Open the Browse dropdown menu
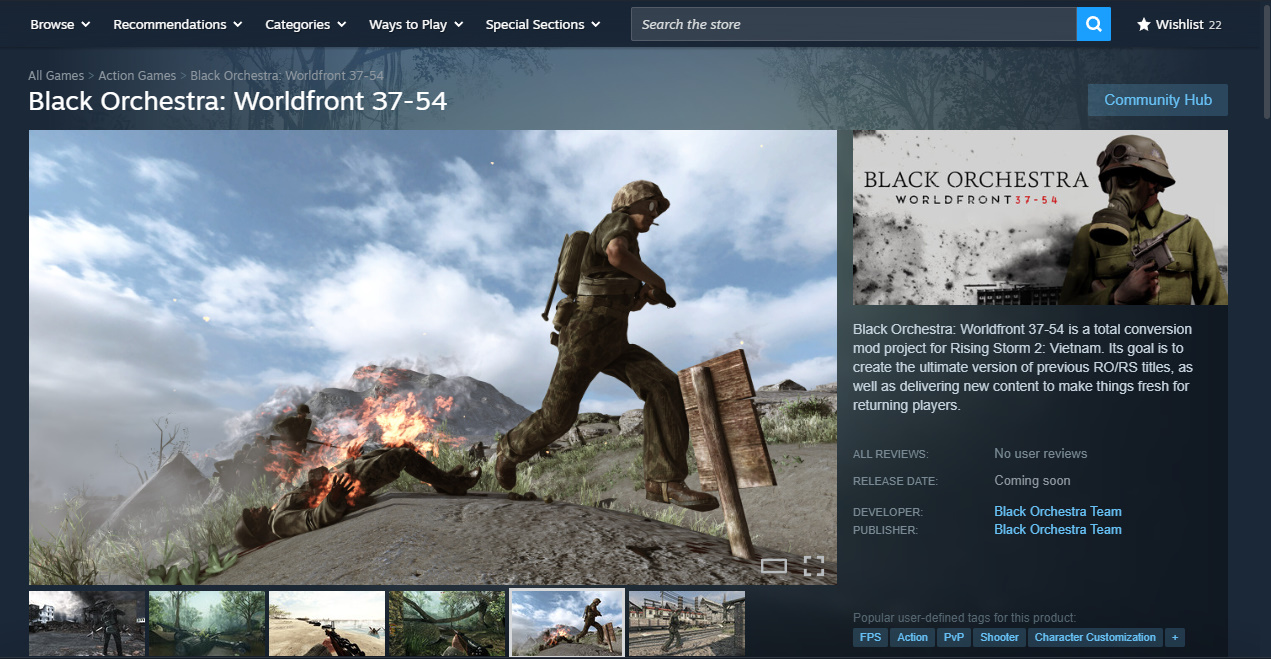 click(x=61, y=24)
